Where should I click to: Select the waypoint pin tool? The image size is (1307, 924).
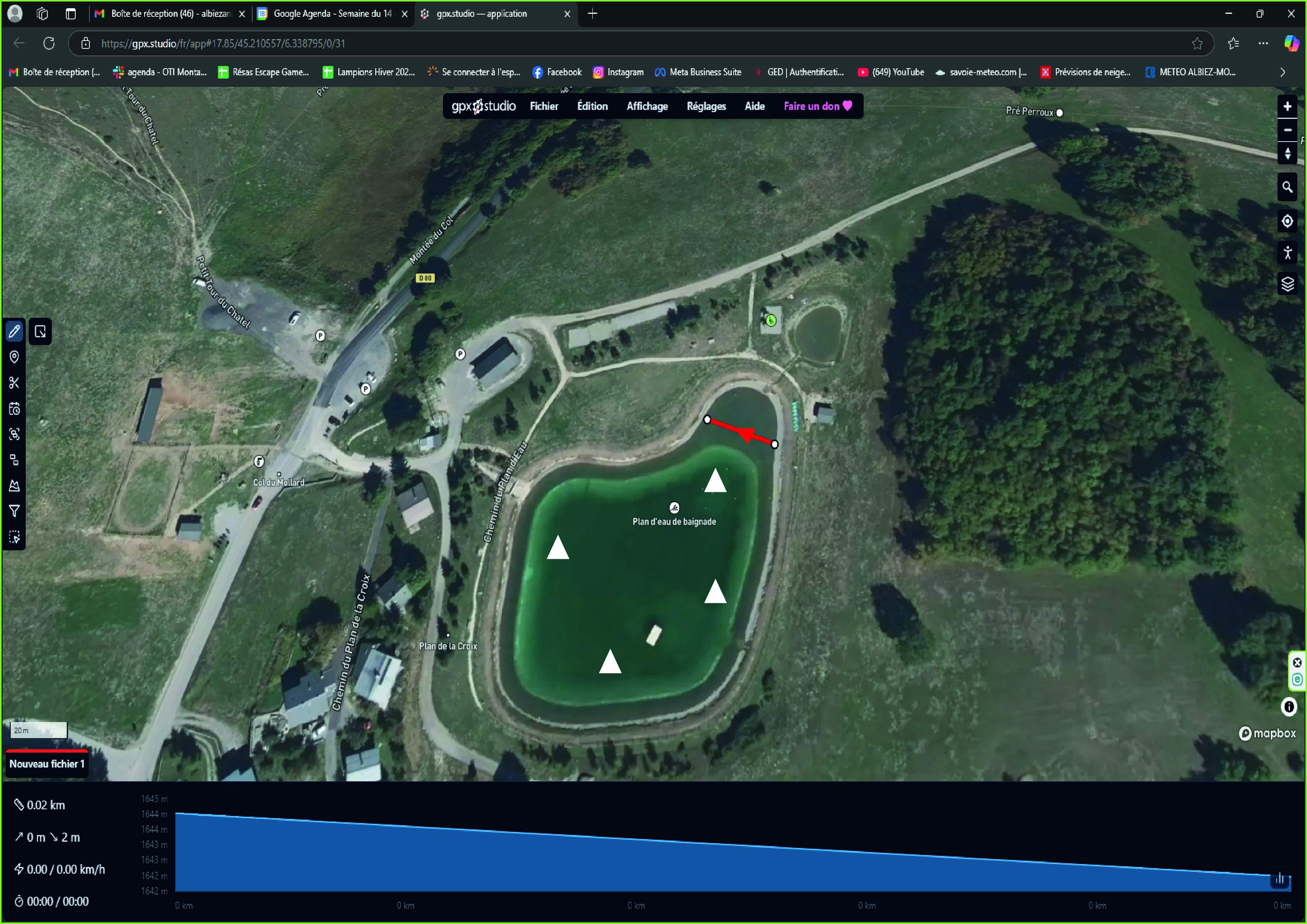14,357
